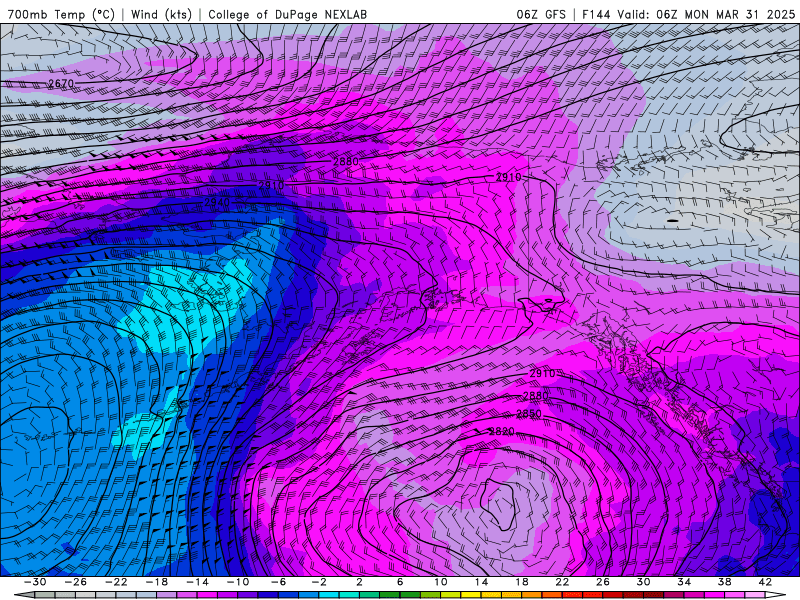The image size is (800, 600).
Task: Click the 2910 label directly above 2940
Action: (x=271, y=185)
